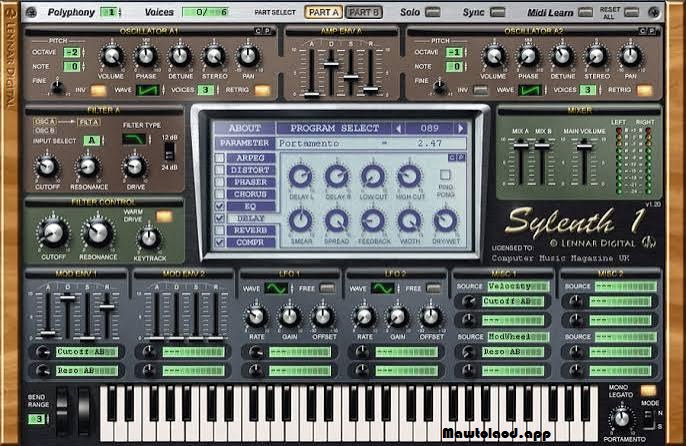Click the Mix A fader

point(521,145)
